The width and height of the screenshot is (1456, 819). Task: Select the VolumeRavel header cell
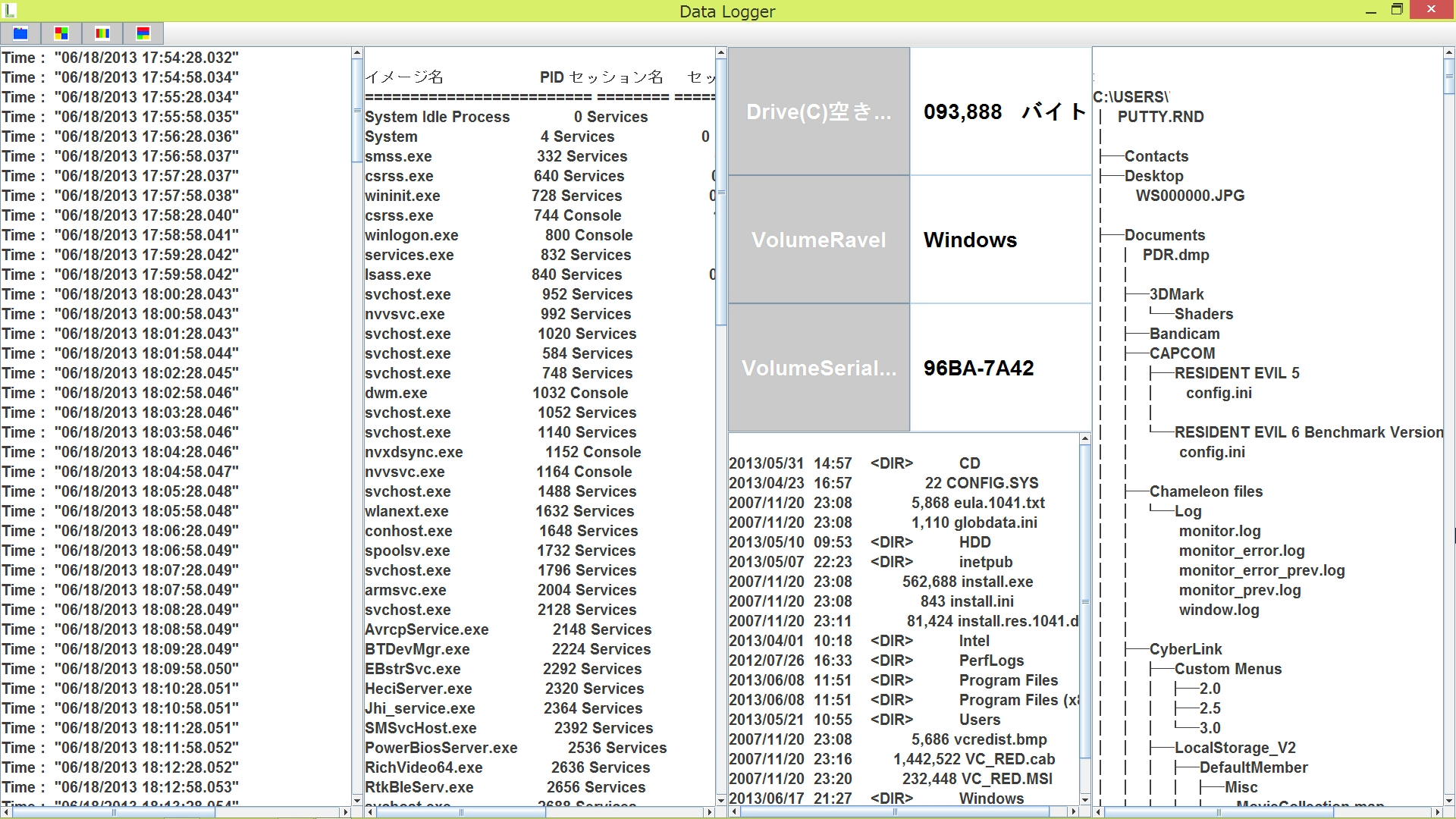coord(818,240)
